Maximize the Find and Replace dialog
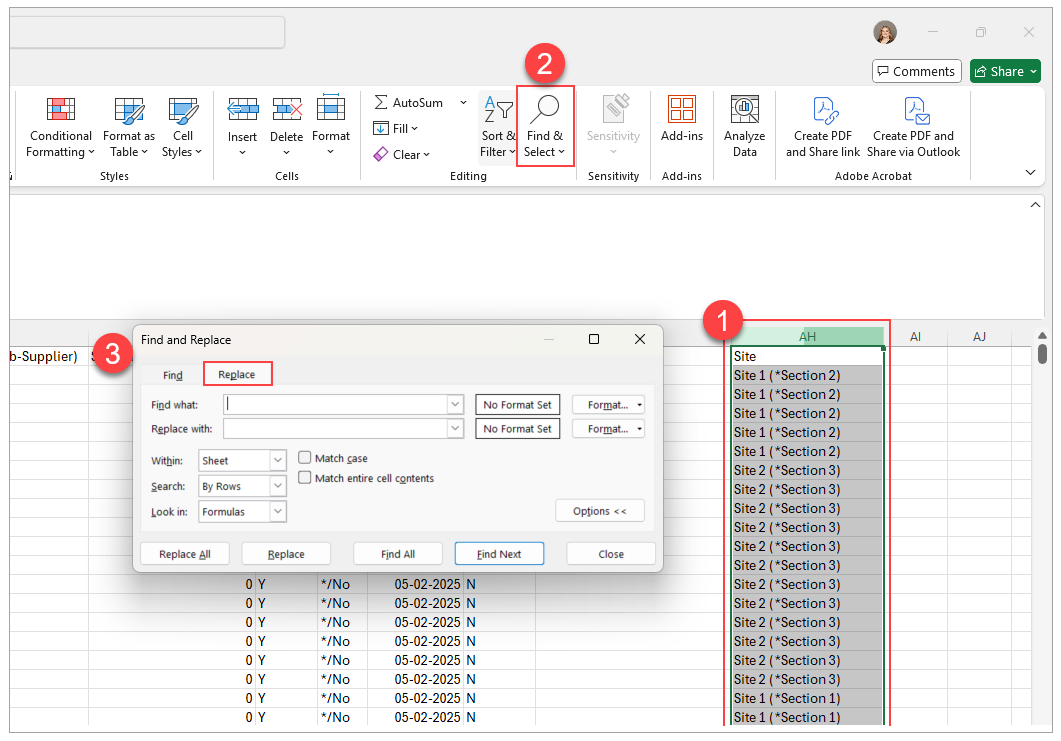This screenshot has height=741, width=1061. point(594,339)
